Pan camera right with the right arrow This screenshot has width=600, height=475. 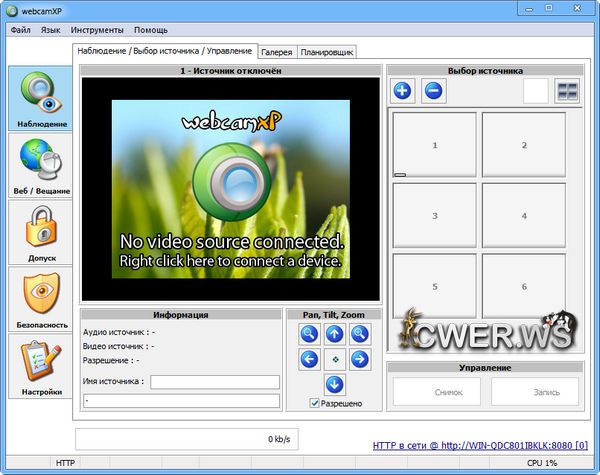pyautogui.click(x=360, y=359)
